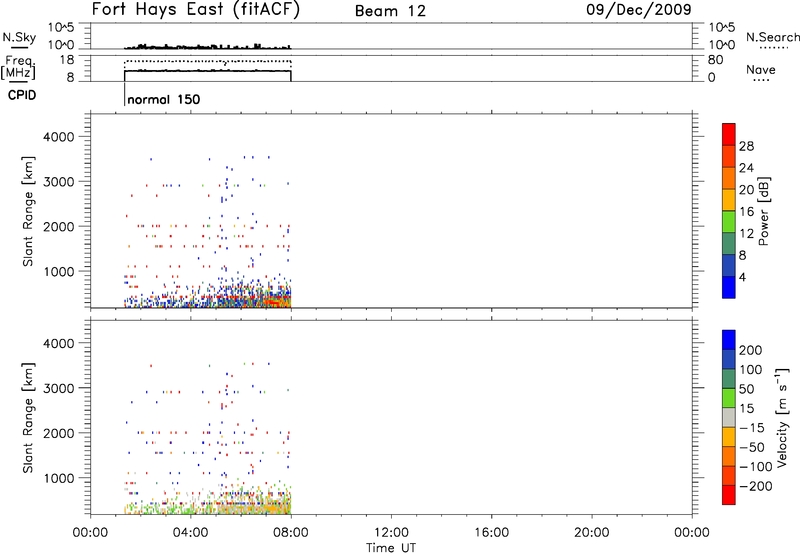Select the '08:00' time tick label

291,533
